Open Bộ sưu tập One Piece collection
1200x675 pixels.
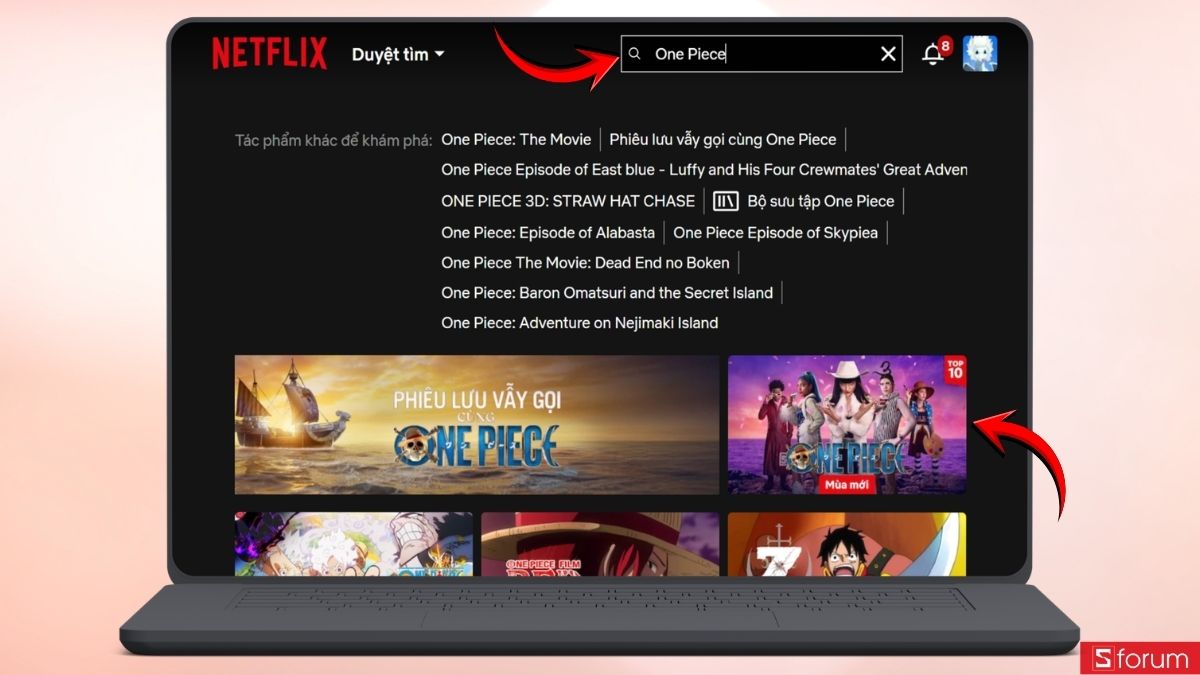click(x=820, y=201)
